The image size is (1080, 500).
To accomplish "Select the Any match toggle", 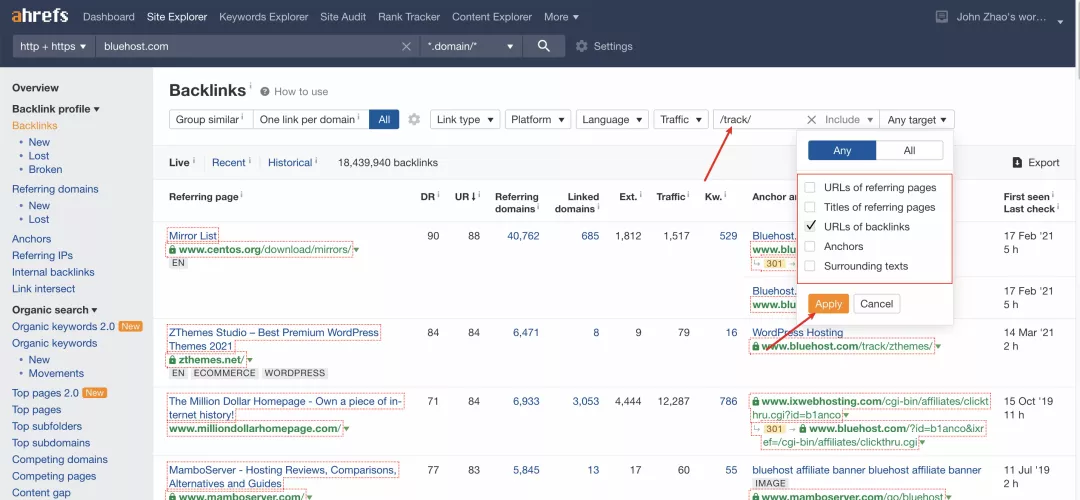I will tap(842, 150).
